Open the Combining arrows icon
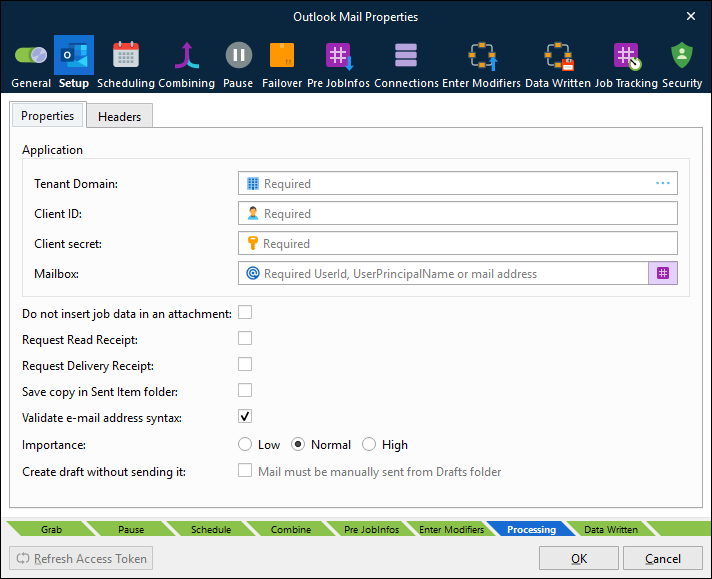 [186, 55]
